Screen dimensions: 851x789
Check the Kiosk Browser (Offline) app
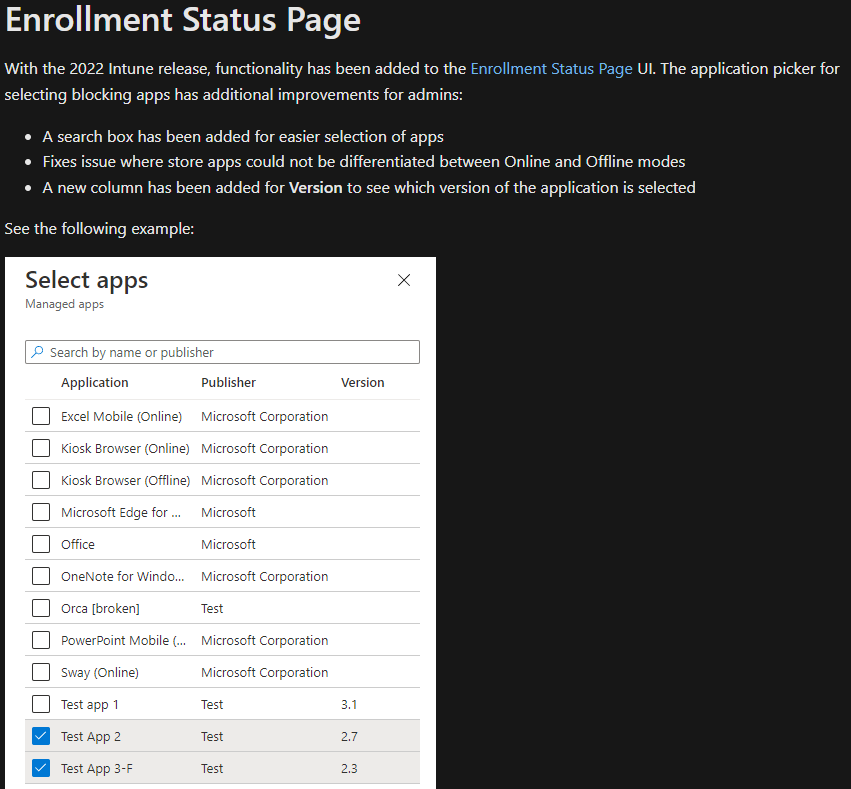pyautogui.click(x=39, y=479)
